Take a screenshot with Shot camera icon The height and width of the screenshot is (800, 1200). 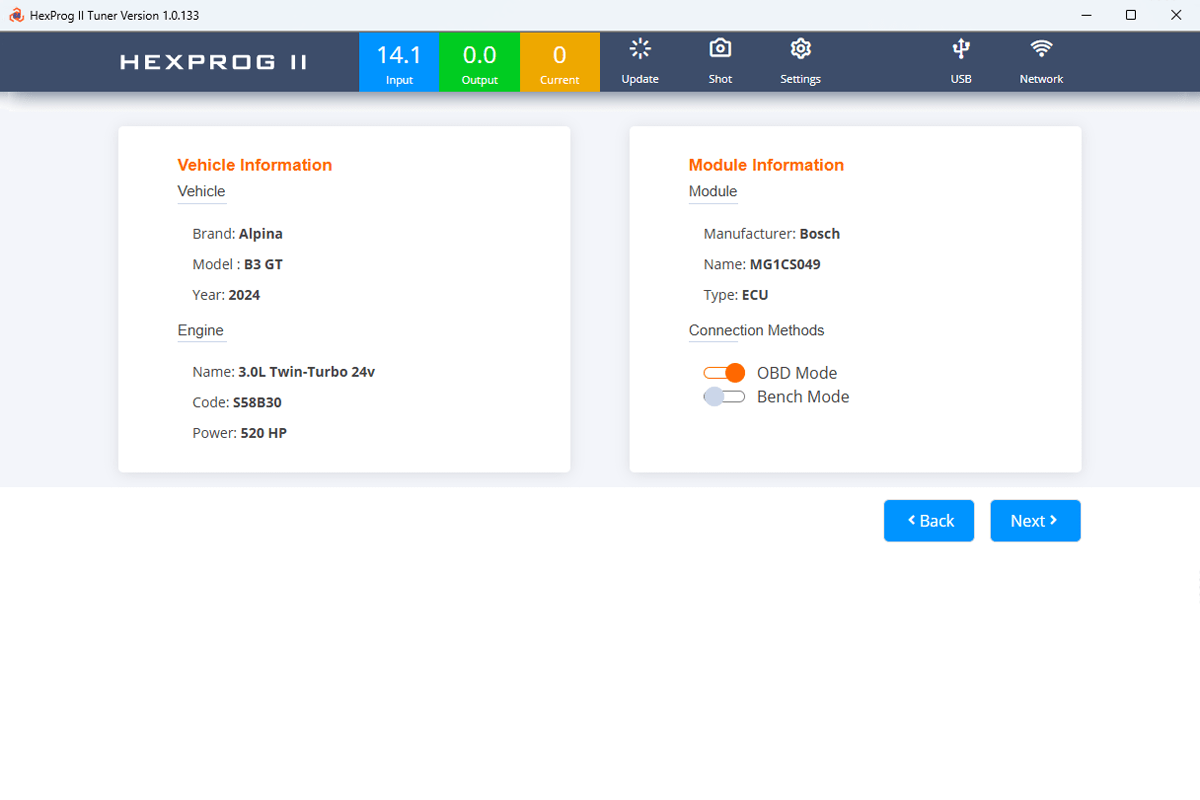720,49
